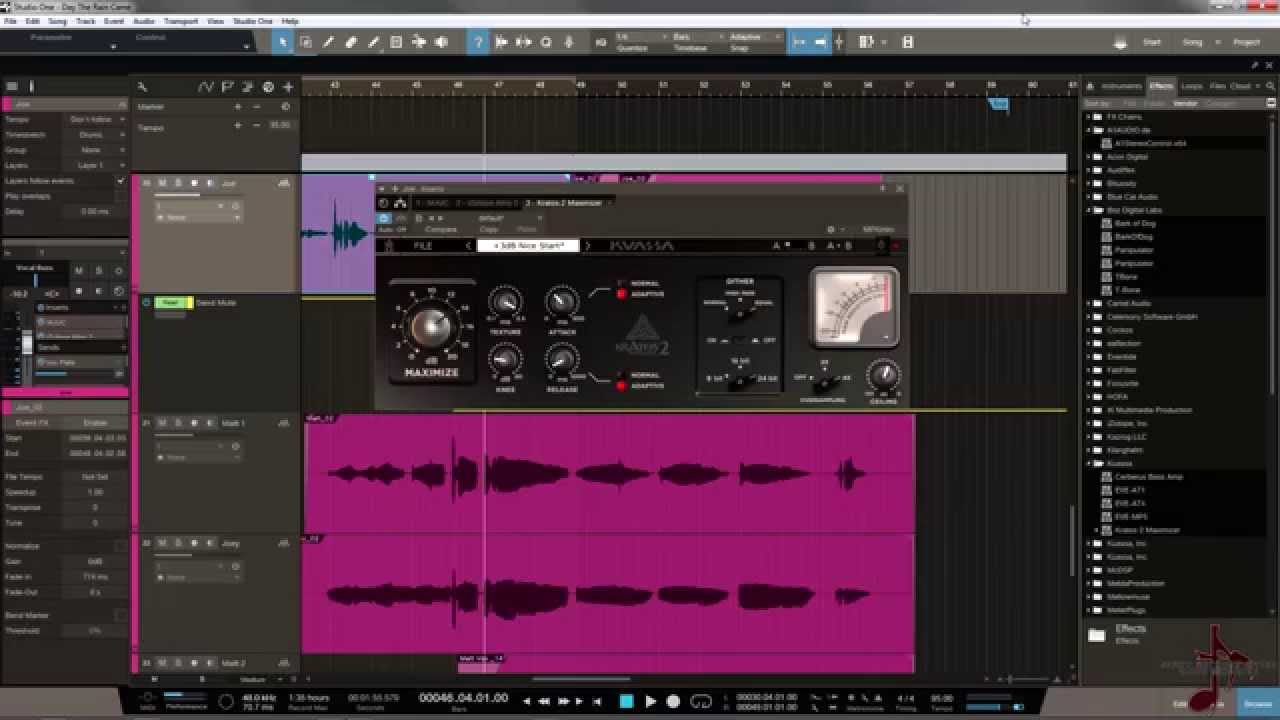
Task: Click the Browse button at bottom right
Action: tap(1259, 703)
